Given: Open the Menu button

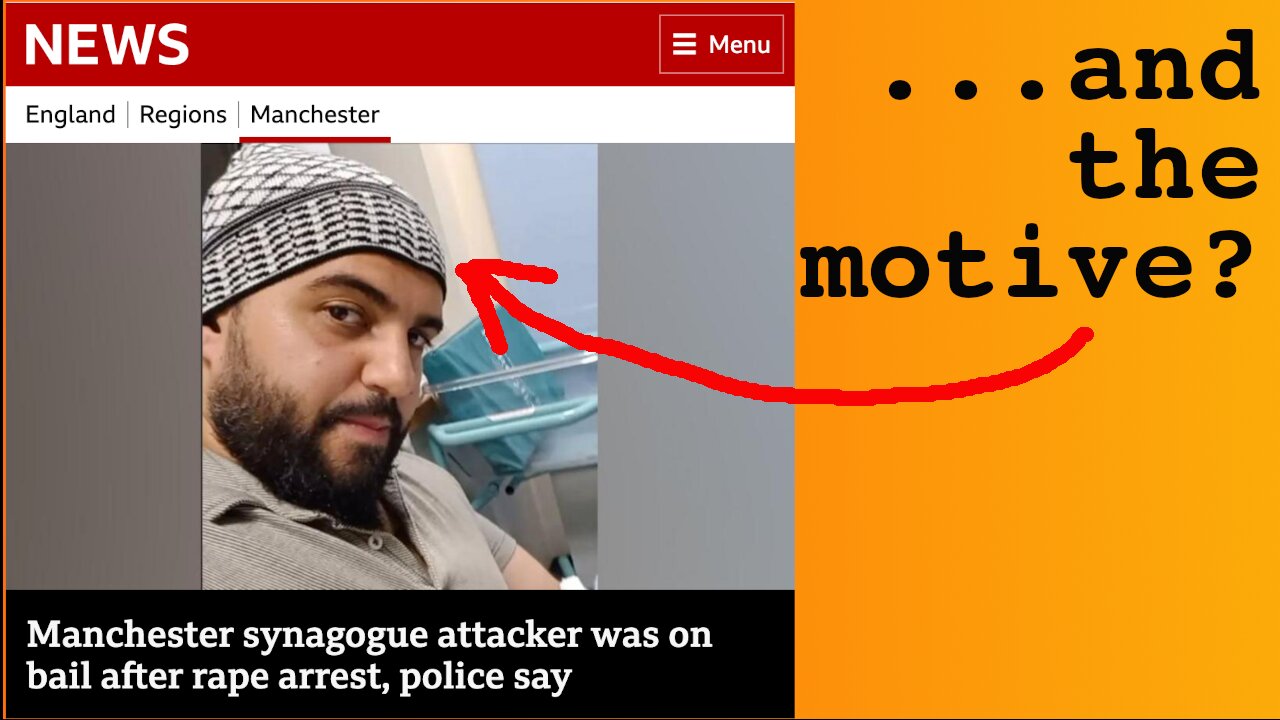Looking at the screenshot, I should tap(721, 45).
